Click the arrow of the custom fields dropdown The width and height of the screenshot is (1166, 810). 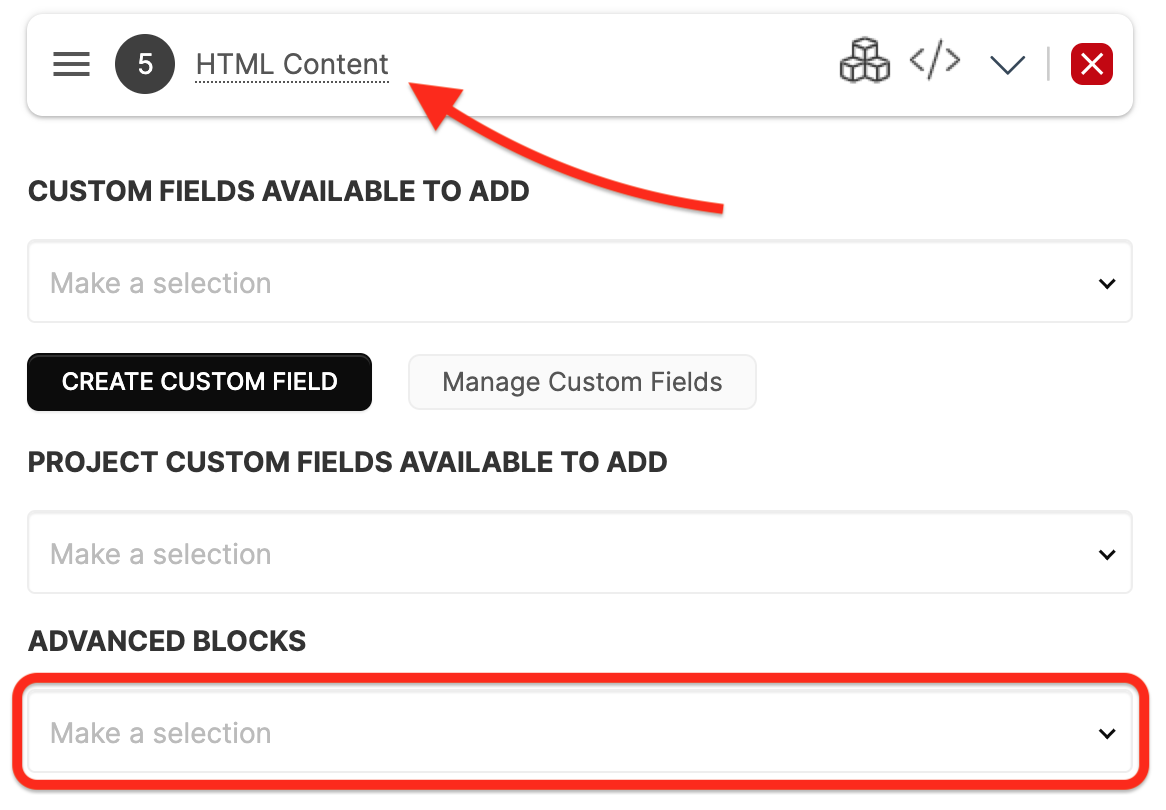[1107, 283]
